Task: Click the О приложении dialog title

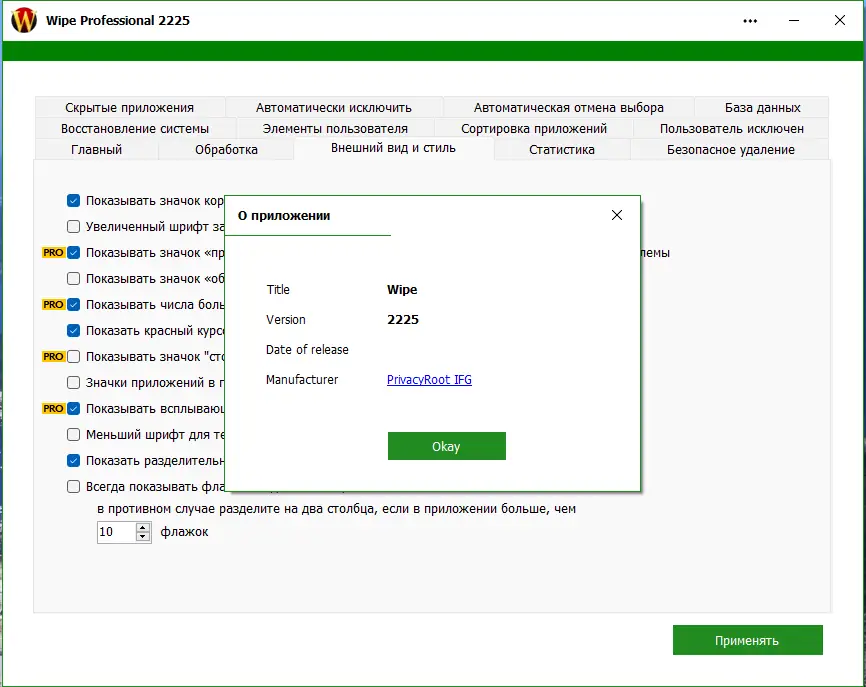Action: tap(284, 215)
